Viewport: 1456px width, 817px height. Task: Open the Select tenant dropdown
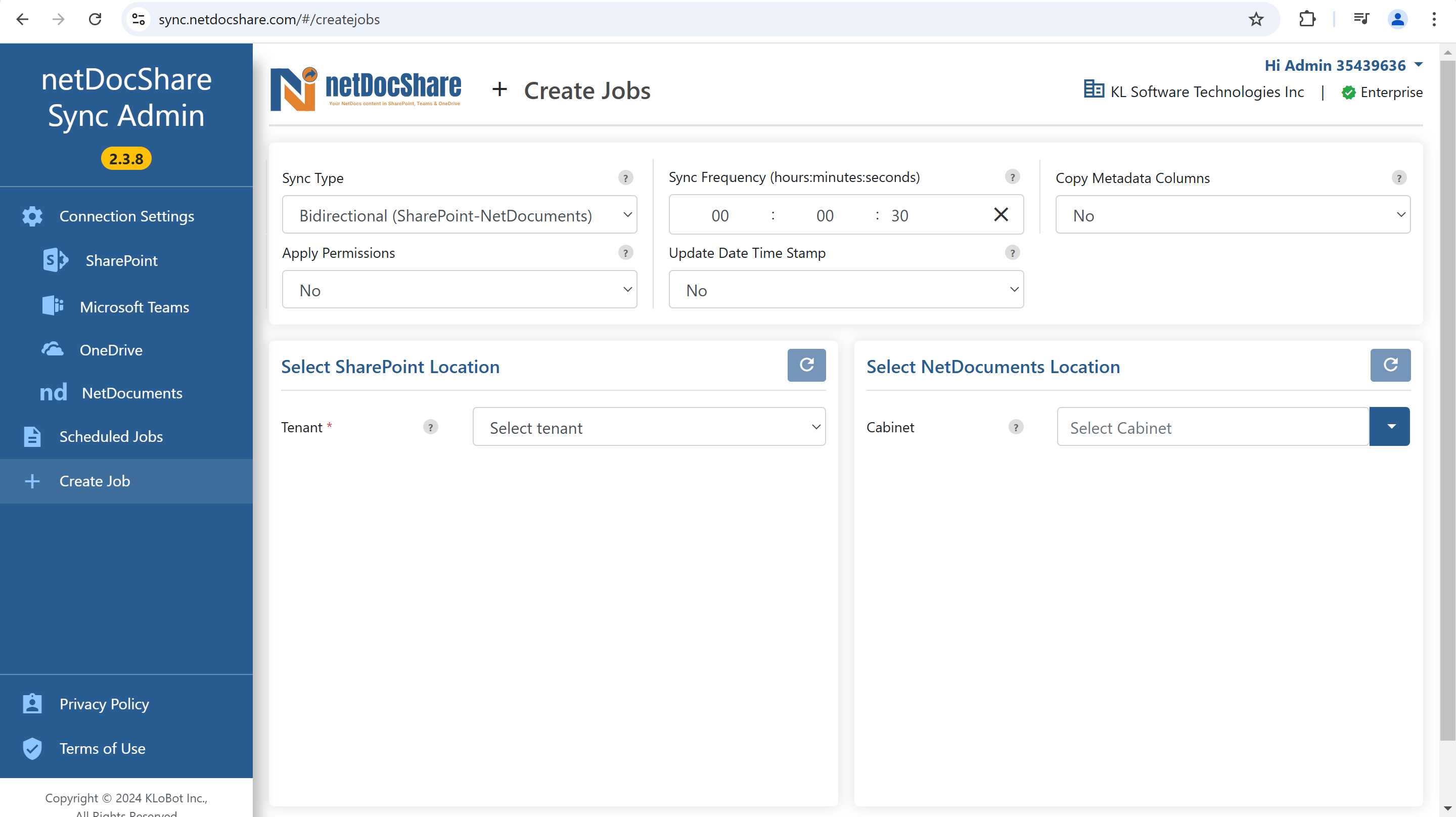[649, 427]
